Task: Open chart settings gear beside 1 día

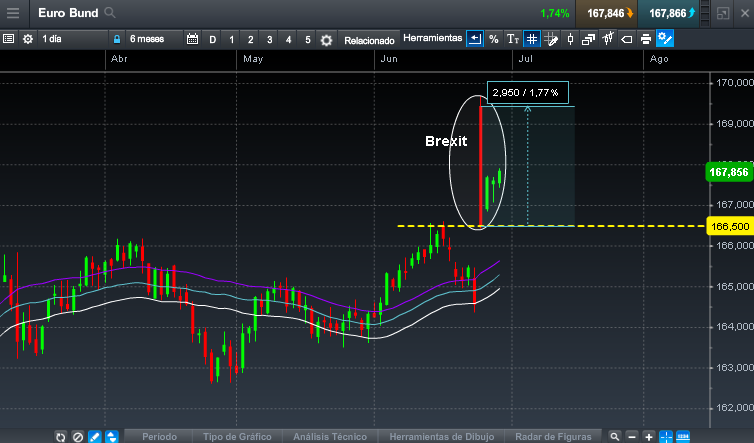Action: click(28, 39)
